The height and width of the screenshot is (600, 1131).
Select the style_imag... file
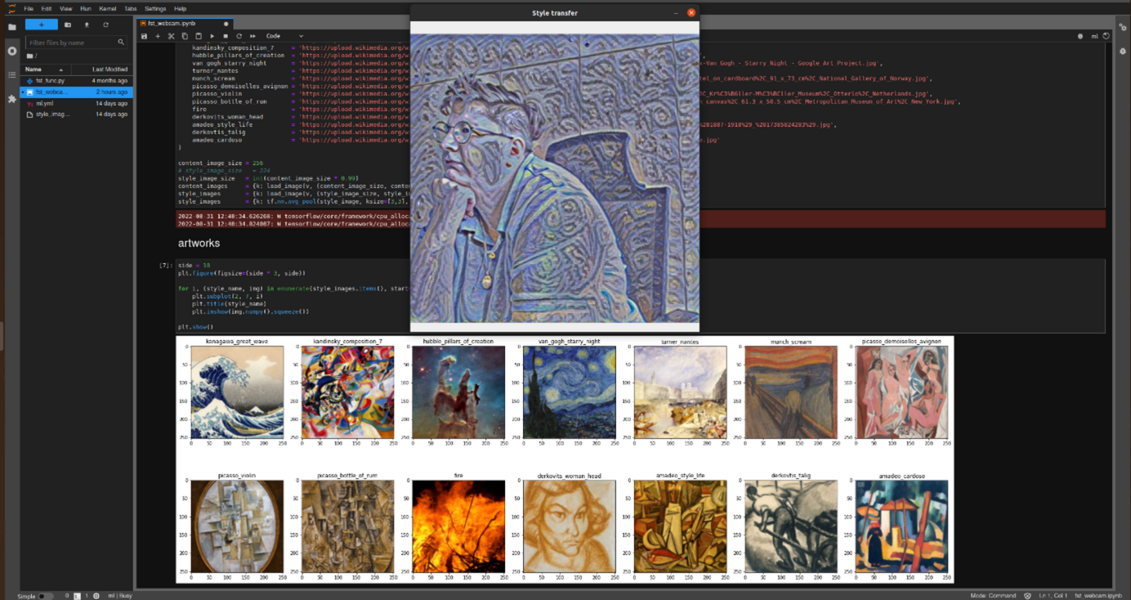pyautogui.click(x=76, y=114)
